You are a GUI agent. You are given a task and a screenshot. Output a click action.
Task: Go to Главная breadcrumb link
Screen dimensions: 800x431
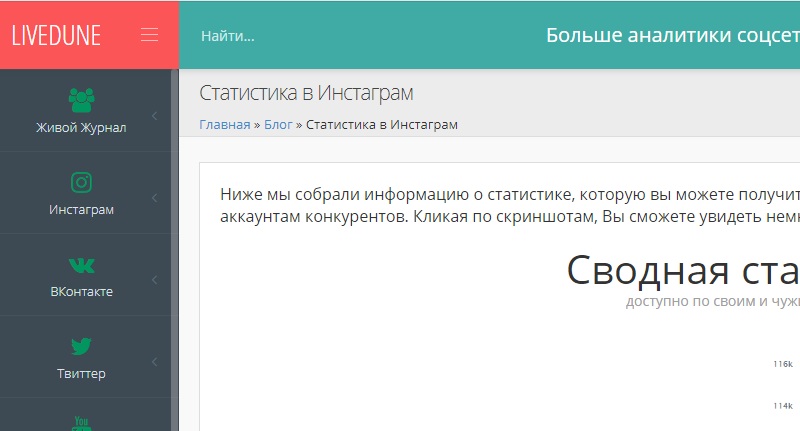pos(224,124)
